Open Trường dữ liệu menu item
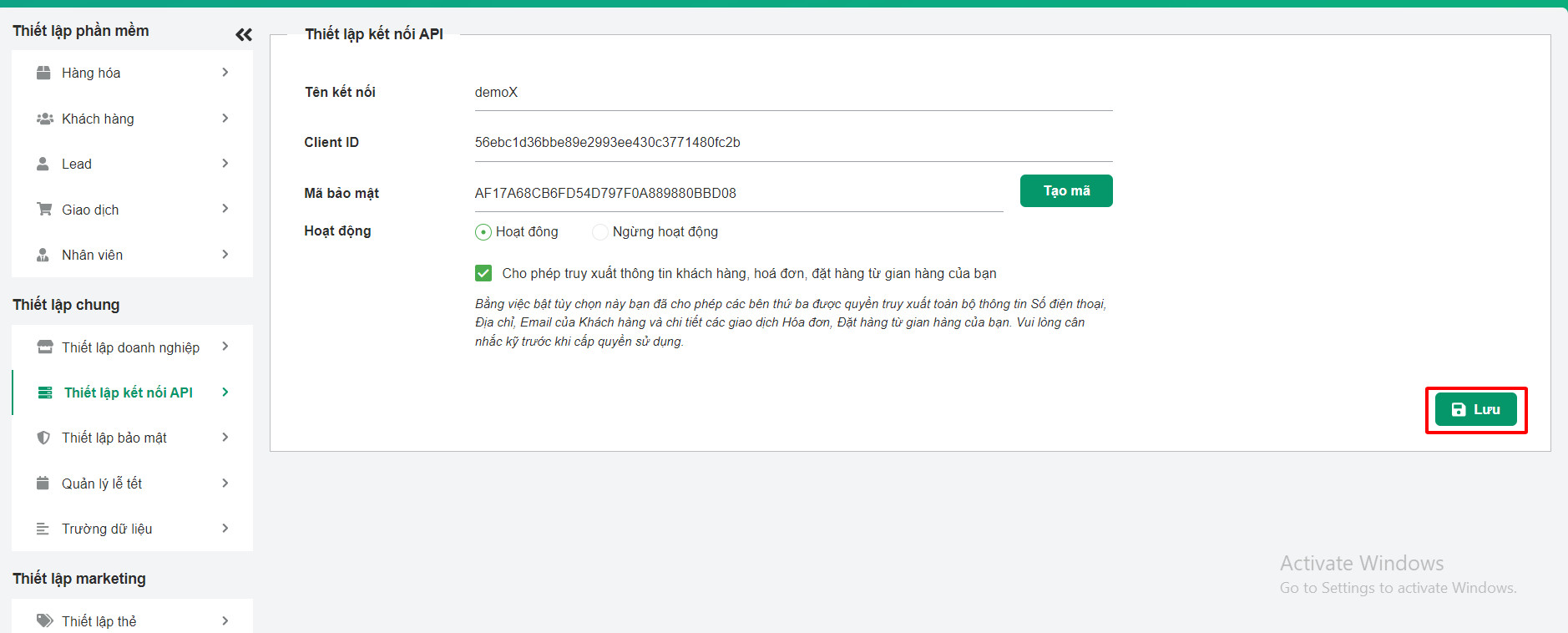This screenshot has height=633, width=1568. 132,529
